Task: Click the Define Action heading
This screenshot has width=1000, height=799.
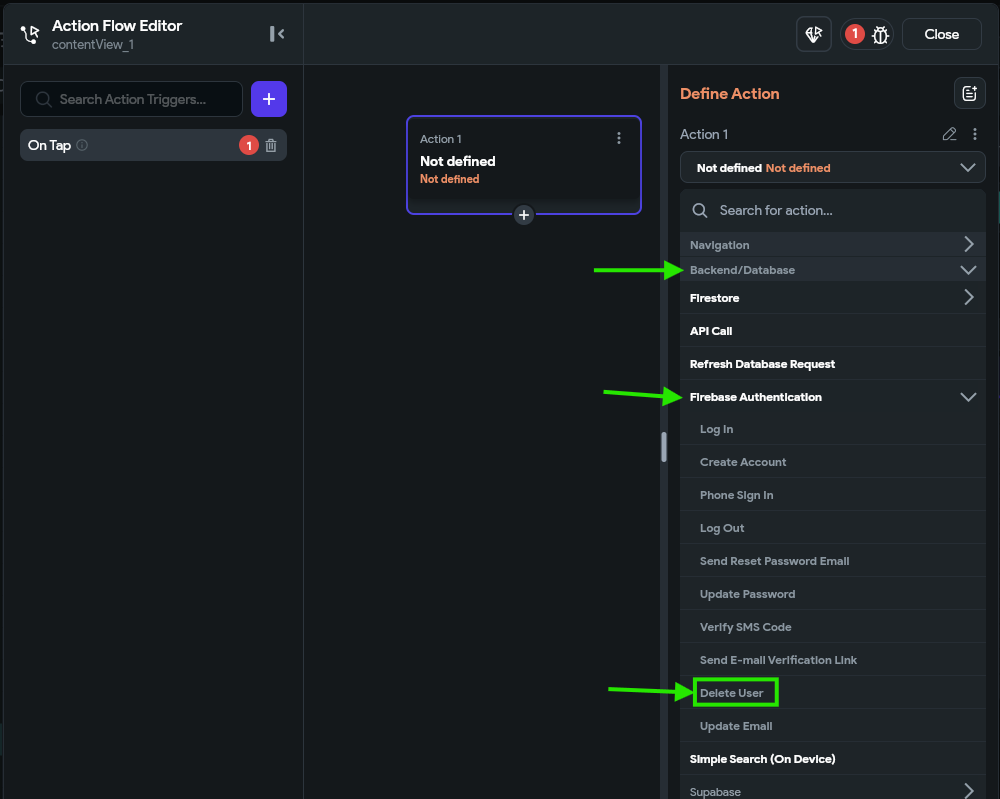Action: 730,94
